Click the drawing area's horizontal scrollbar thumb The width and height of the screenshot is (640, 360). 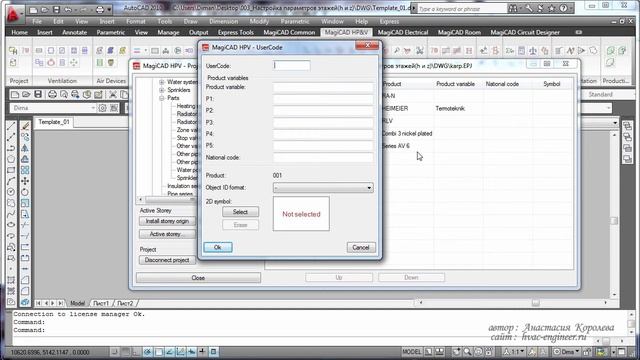point(536,303)
